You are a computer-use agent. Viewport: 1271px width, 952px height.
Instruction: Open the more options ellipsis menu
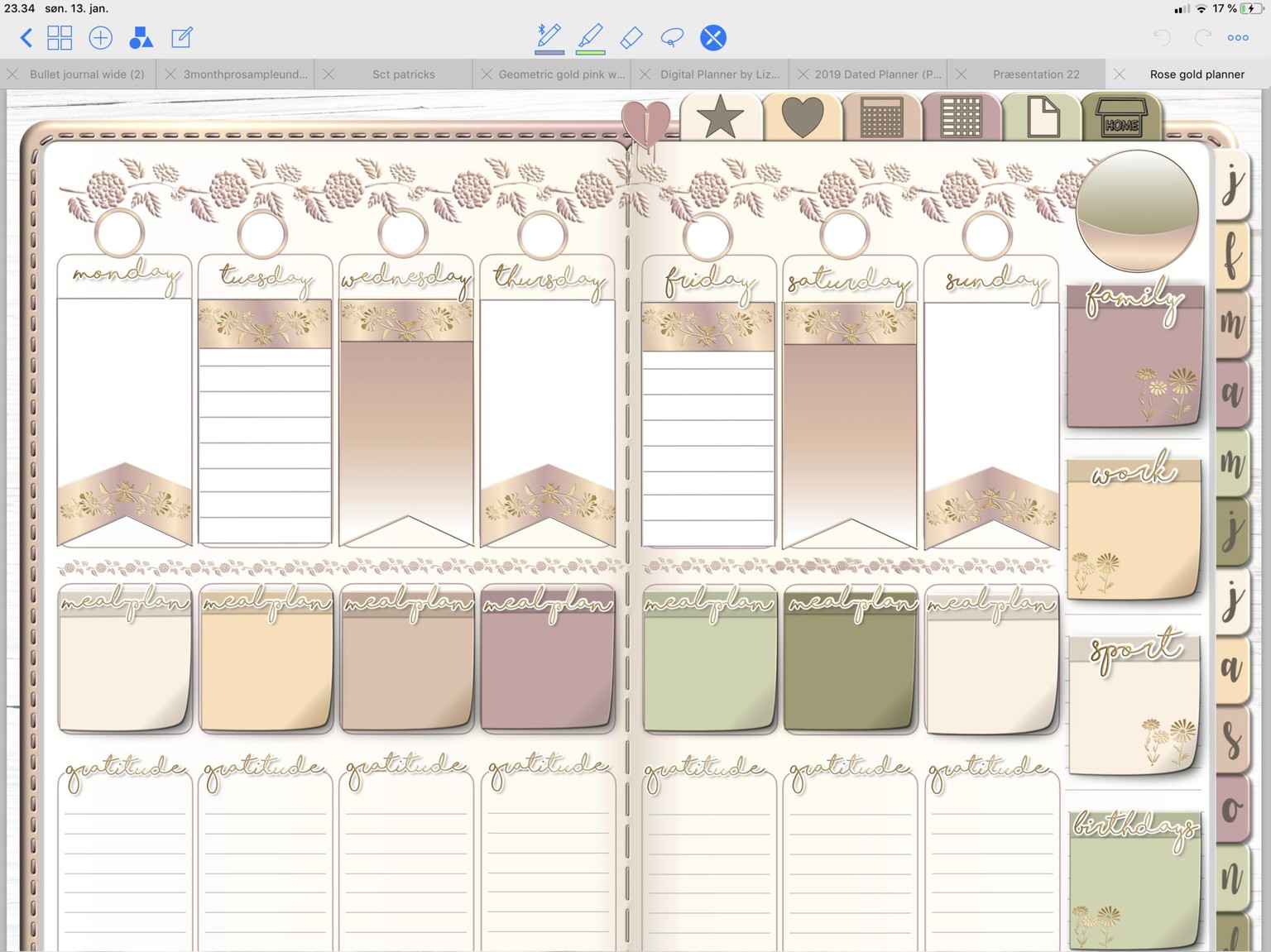pos(1239,38)
